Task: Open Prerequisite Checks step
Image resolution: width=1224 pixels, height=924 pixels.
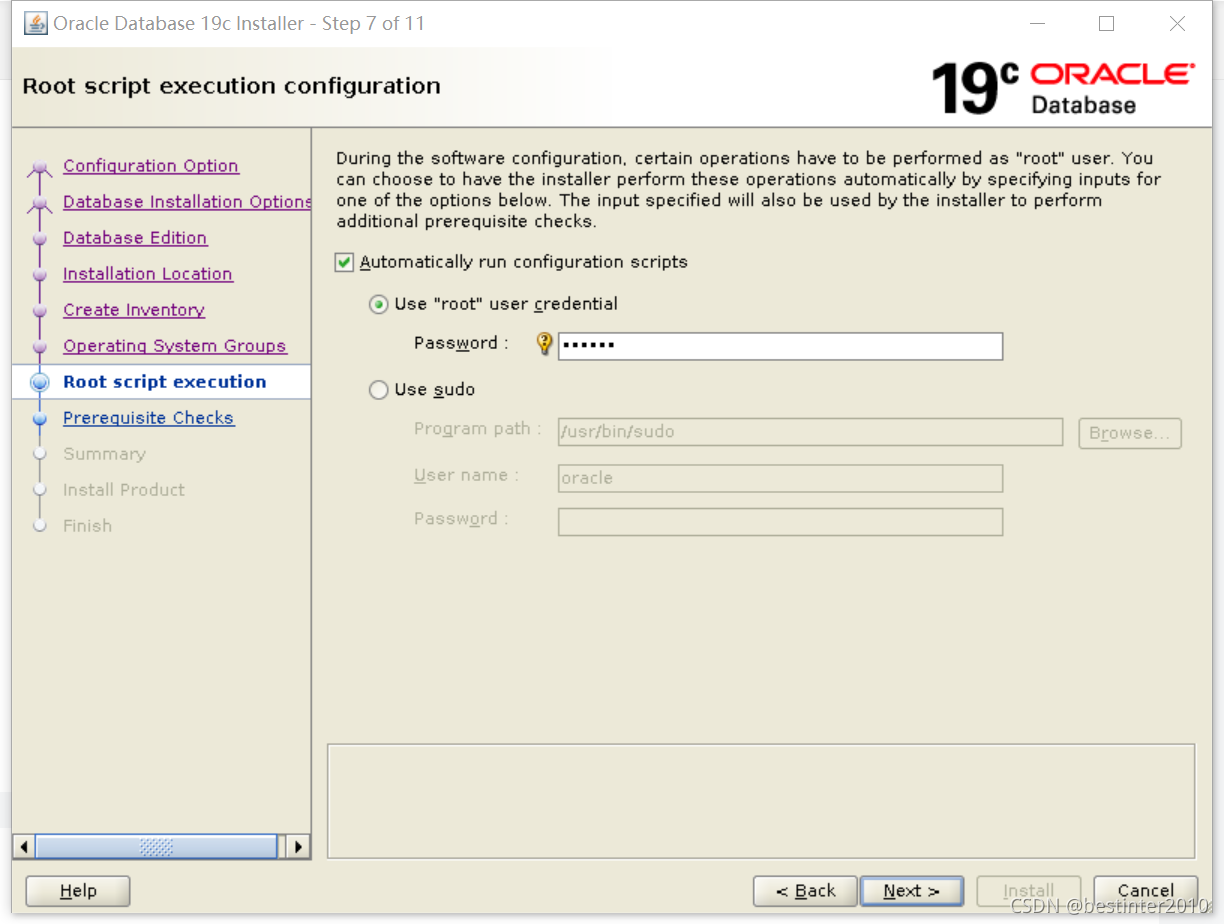Action: coord(148,418)
